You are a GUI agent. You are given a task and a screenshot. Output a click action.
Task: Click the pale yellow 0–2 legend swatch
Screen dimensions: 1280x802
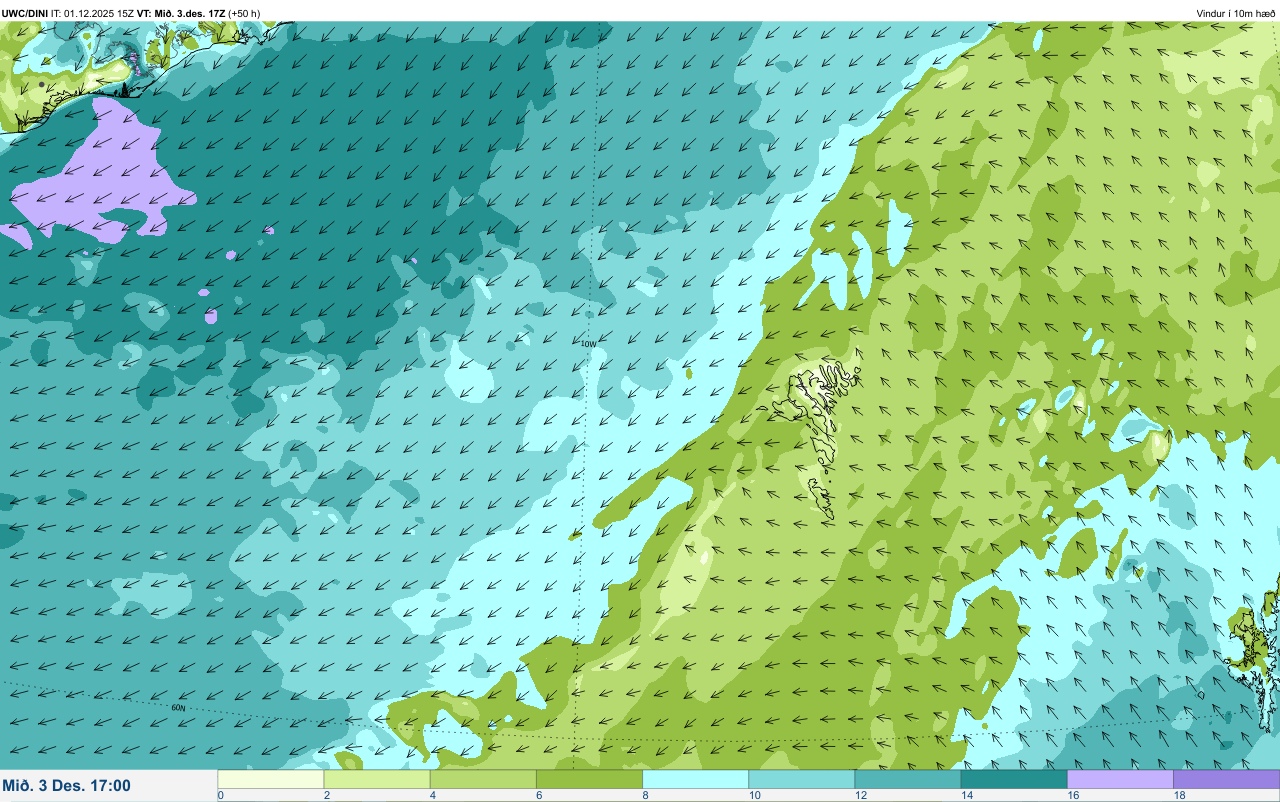click(x=271, y=779)
